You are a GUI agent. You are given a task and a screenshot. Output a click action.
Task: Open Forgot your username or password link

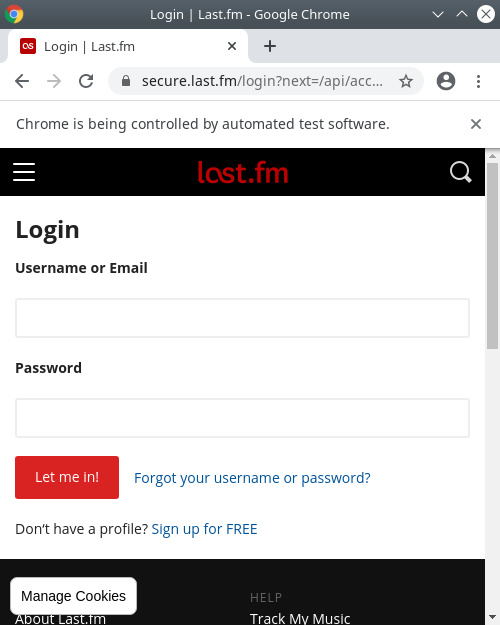click(x=252, y=478)
